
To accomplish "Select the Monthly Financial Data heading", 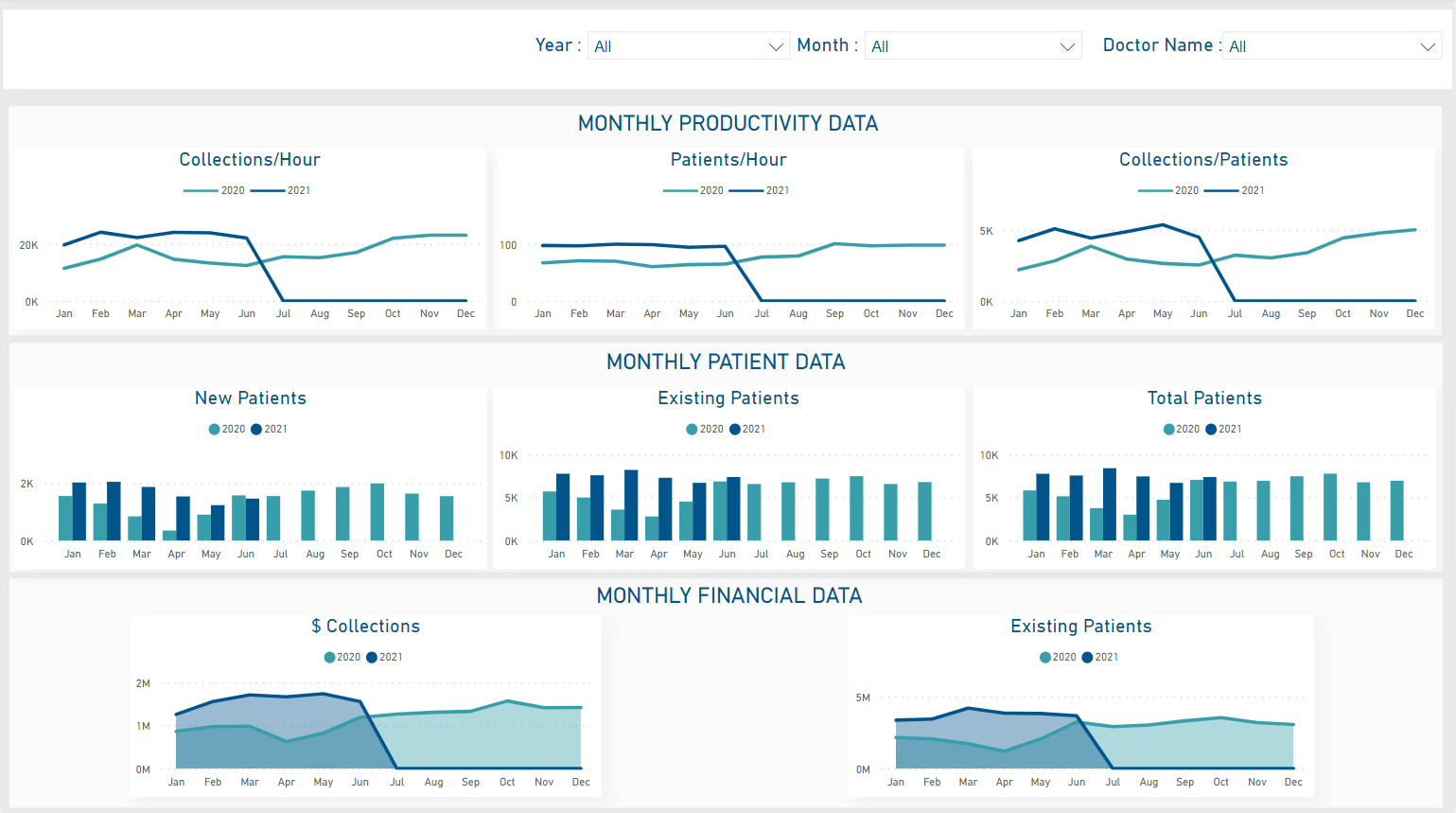I will 728,596.
